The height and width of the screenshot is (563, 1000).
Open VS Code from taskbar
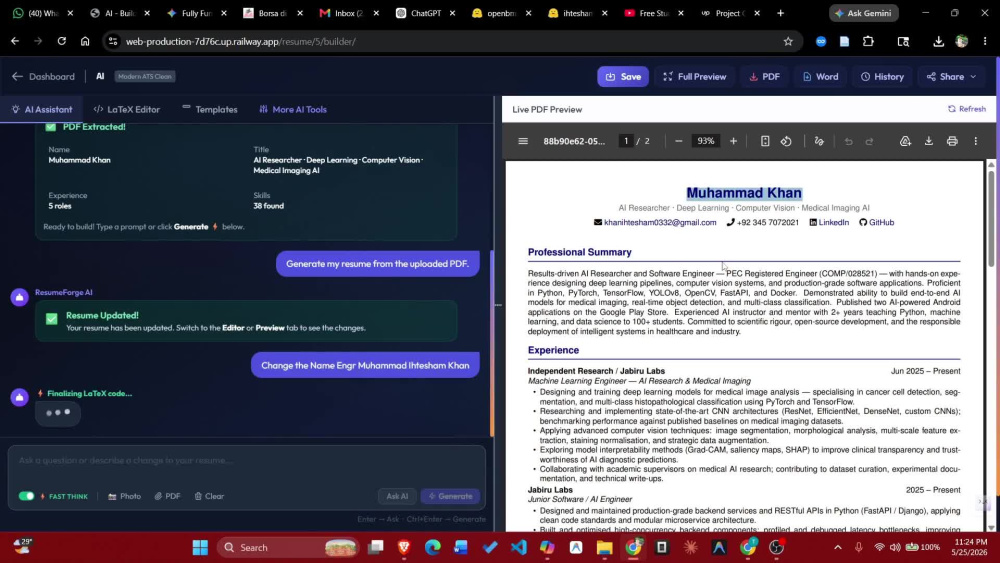pyautogui.click(x=518, y=548)
